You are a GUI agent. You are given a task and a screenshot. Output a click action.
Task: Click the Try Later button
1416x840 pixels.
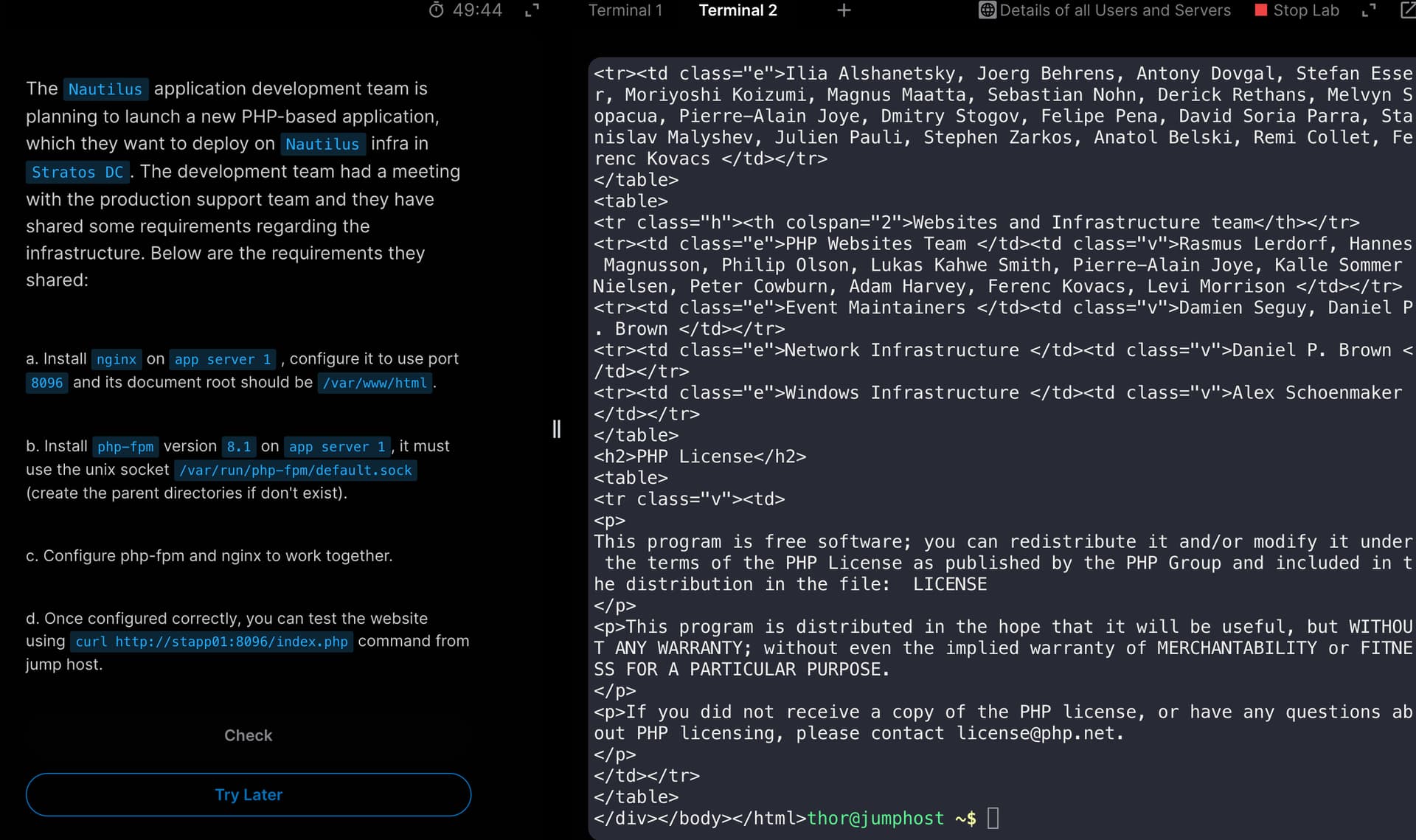[249, 794]
